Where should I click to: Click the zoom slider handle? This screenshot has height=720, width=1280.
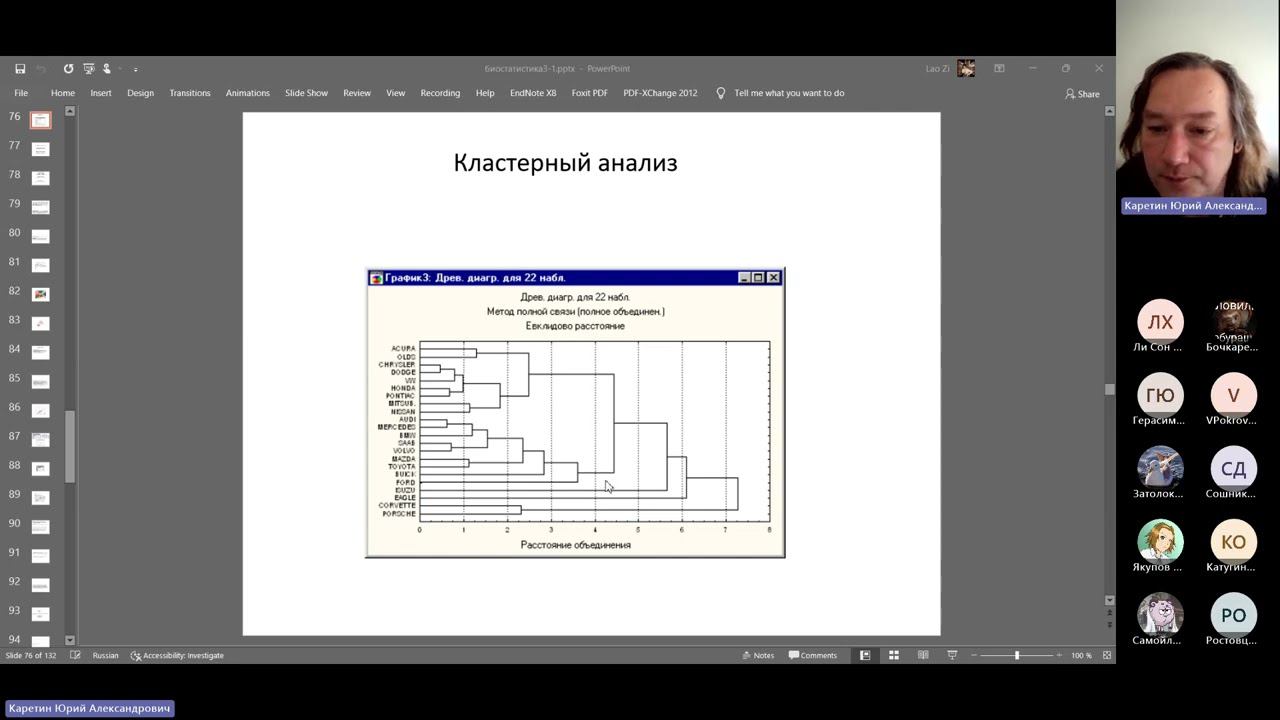[1017, 656]
